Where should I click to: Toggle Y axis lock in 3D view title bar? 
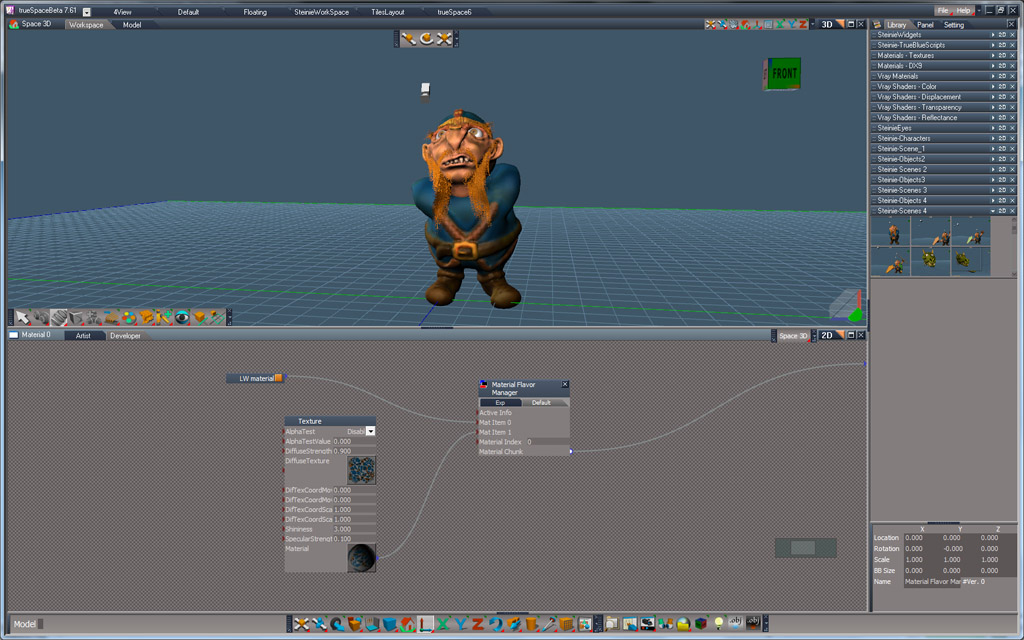(792, 24)
